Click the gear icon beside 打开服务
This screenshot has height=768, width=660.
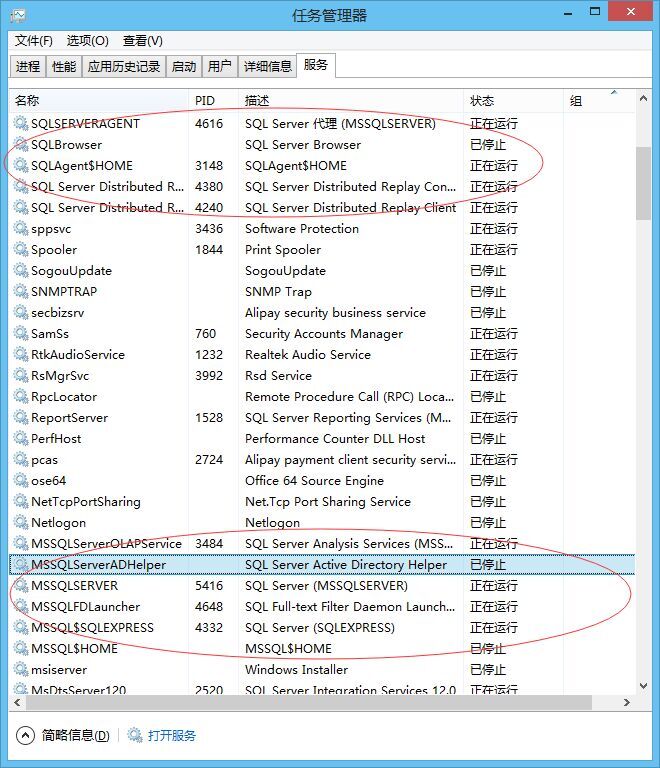coord(135,735)
